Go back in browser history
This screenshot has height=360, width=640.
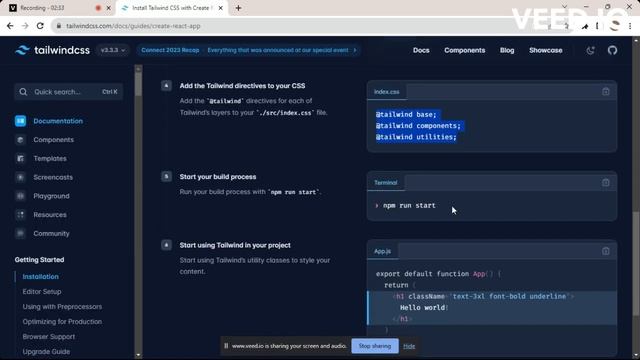(x=10, y=26)
